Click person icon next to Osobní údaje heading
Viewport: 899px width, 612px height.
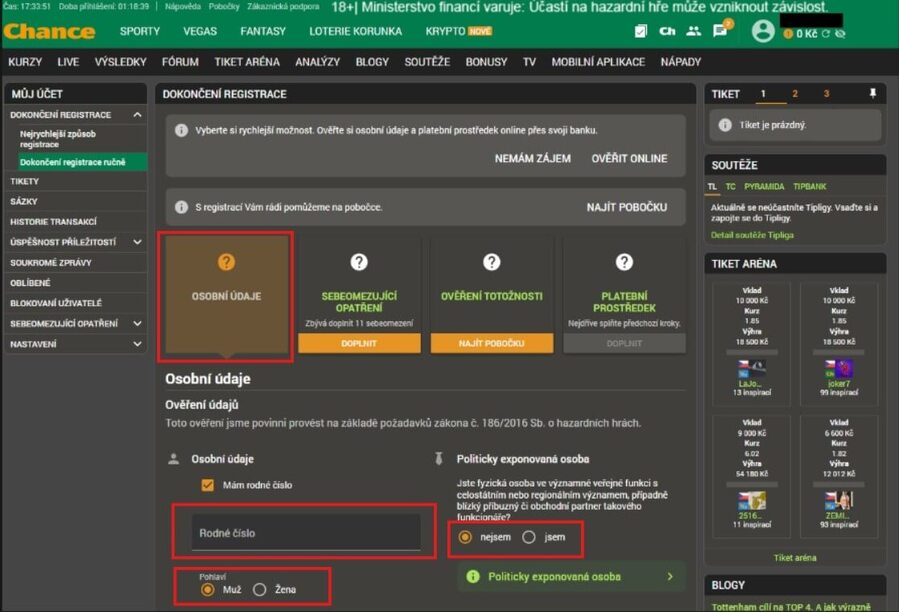pyautogui.click(x=173, y=459)
